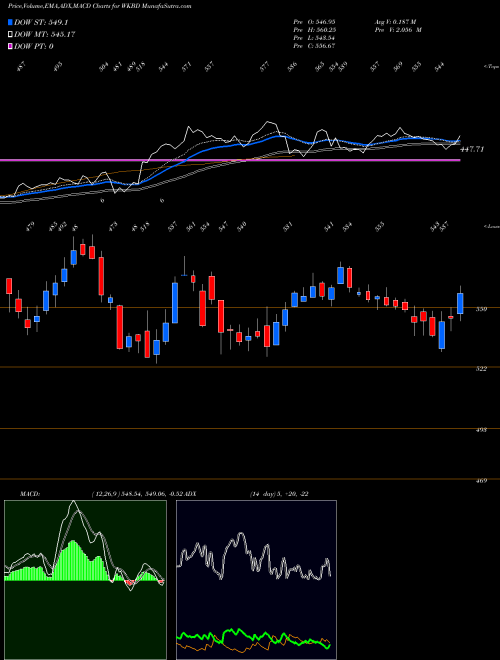
Task: Select the 'DOW PT: 0' legend text
Action: (34, 46)
